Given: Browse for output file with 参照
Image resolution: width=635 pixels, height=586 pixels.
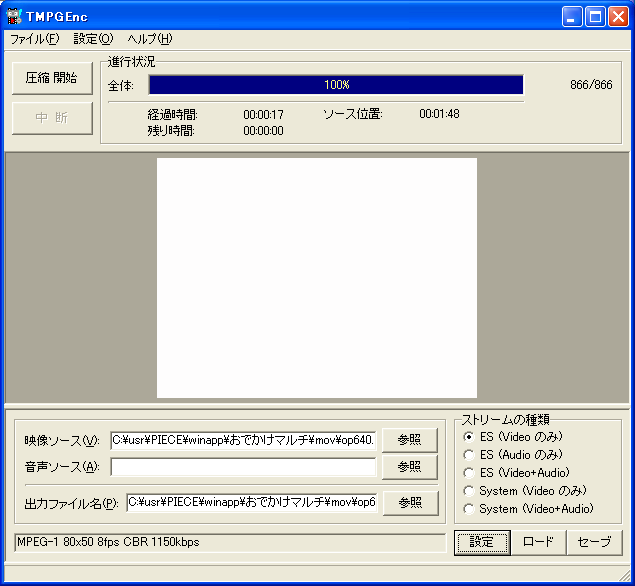Looking at the screenshot, I should click(411, 503).
